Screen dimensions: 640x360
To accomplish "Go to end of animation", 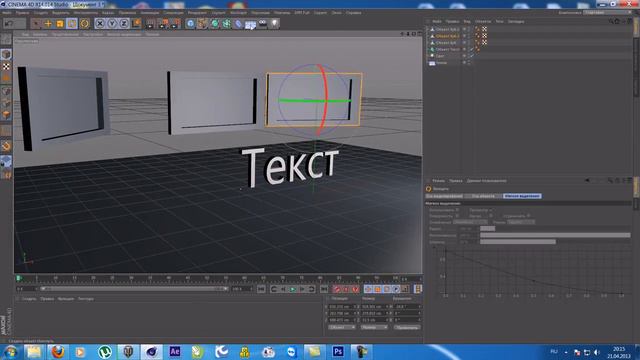I will coord(324,289).
